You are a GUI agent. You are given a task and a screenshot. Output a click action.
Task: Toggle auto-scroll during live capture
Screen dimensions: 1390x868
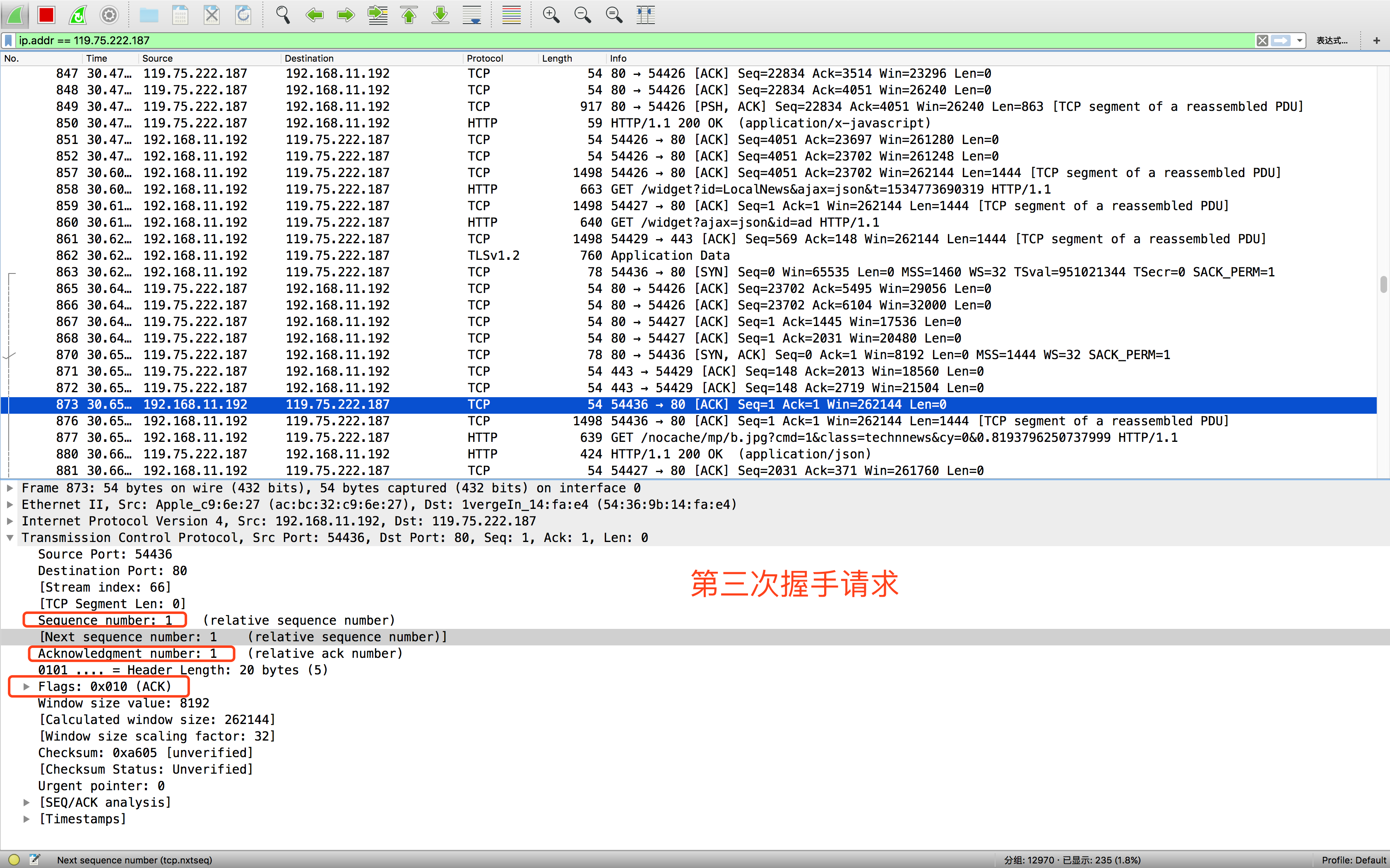pos(472,15)
